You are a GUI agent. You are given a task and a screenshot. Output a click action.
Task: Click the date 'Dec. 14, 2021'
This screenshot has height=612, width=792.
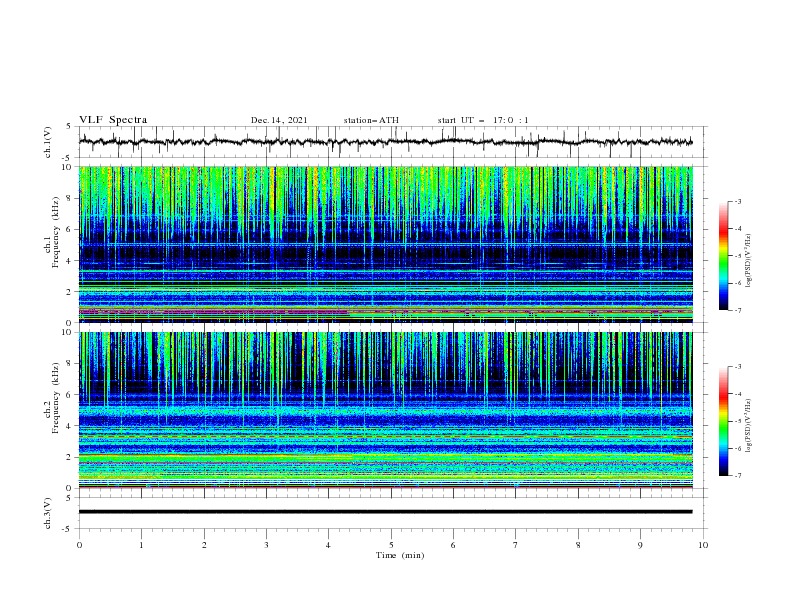(279, 120)
